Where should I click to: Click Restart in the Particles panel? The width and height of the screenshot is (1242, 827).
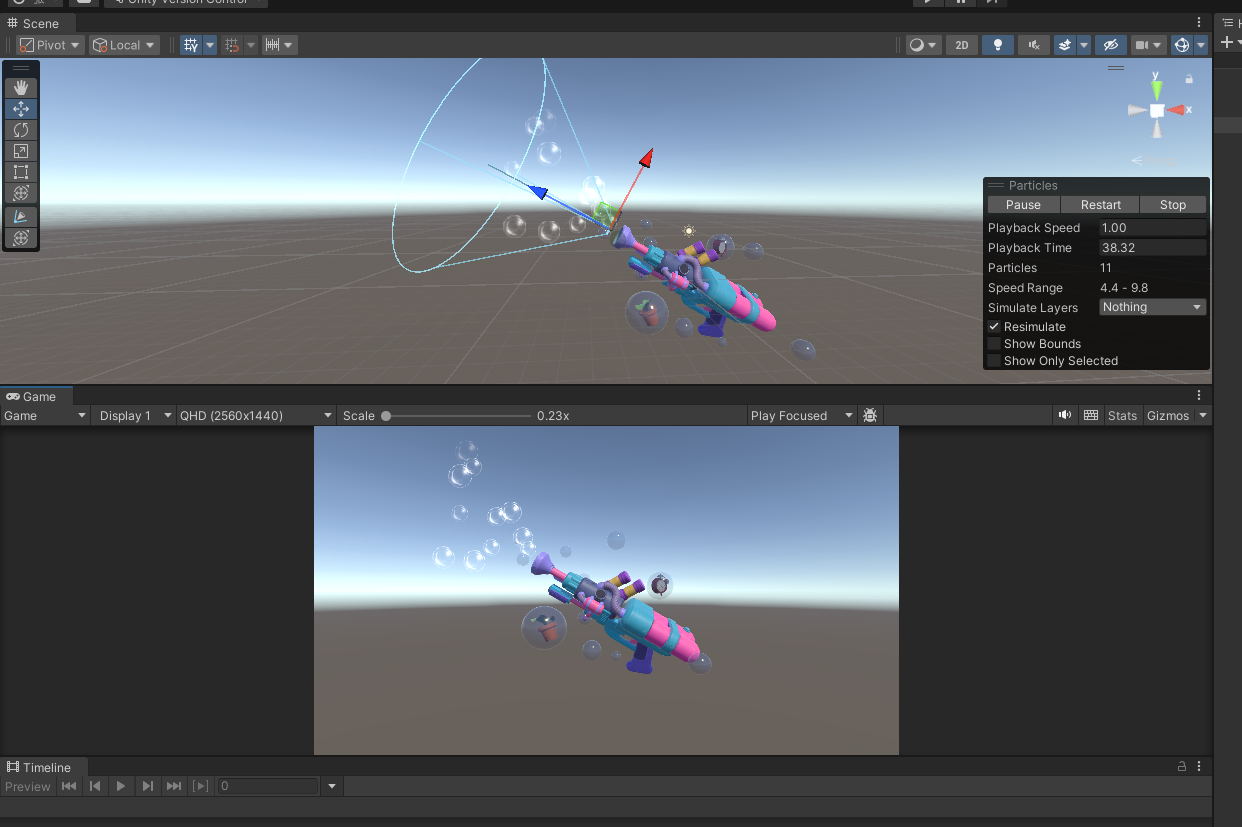coord(1100,205)
